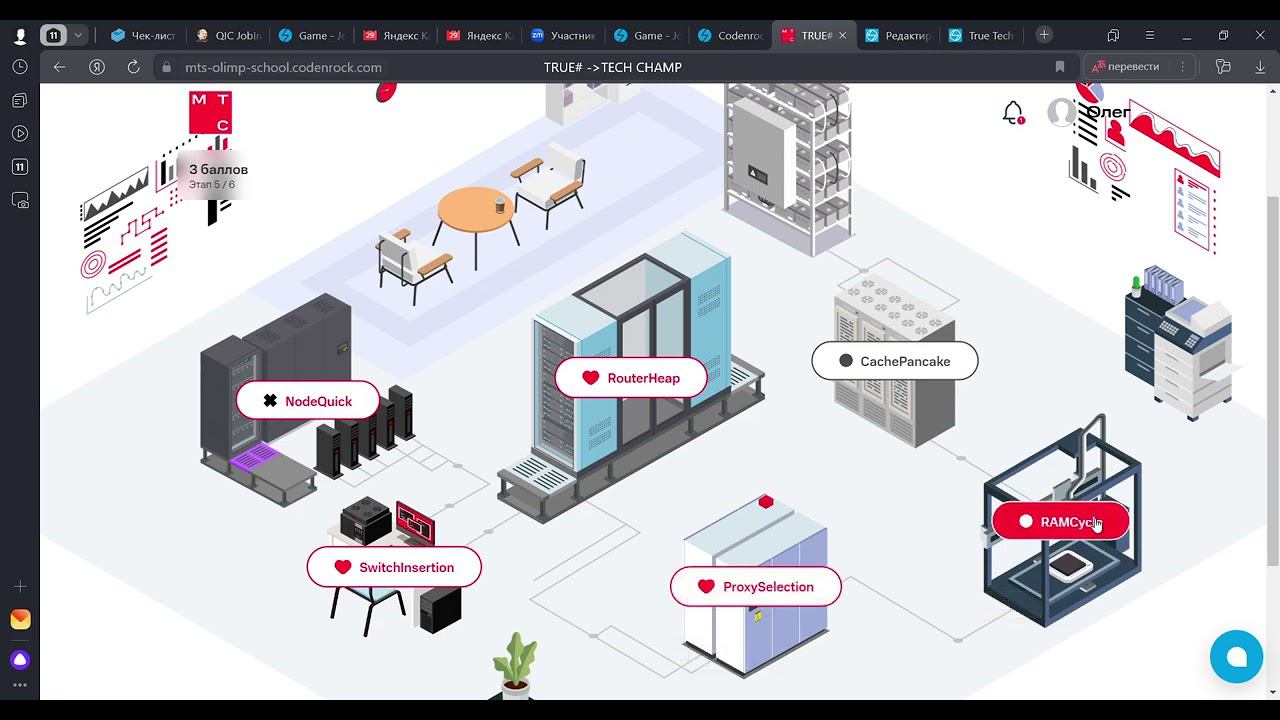Click the MTS red logo

click(x=210, y=112)
